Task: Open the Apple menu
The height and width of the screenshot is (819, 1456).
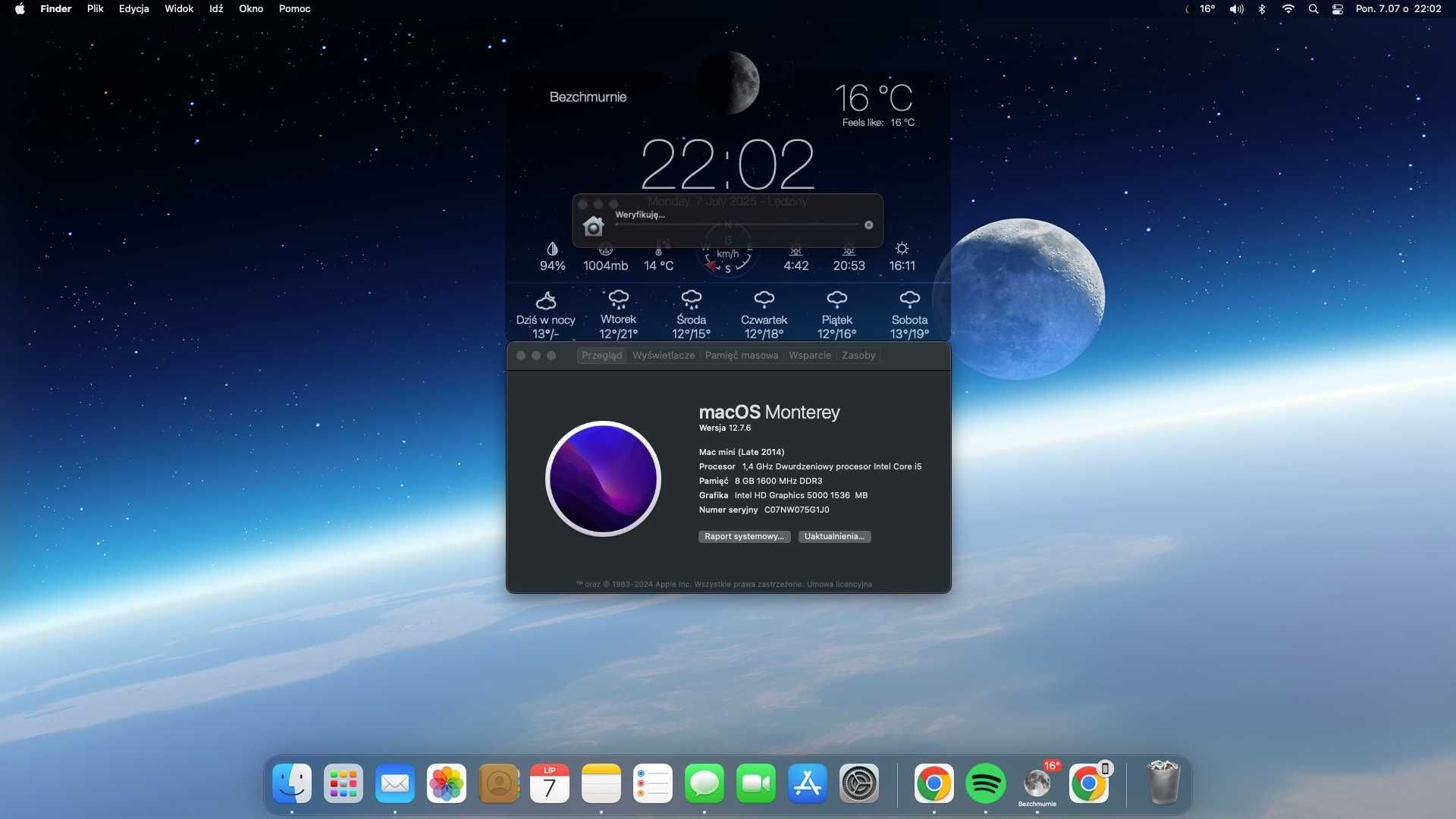Action: point(20,9)
